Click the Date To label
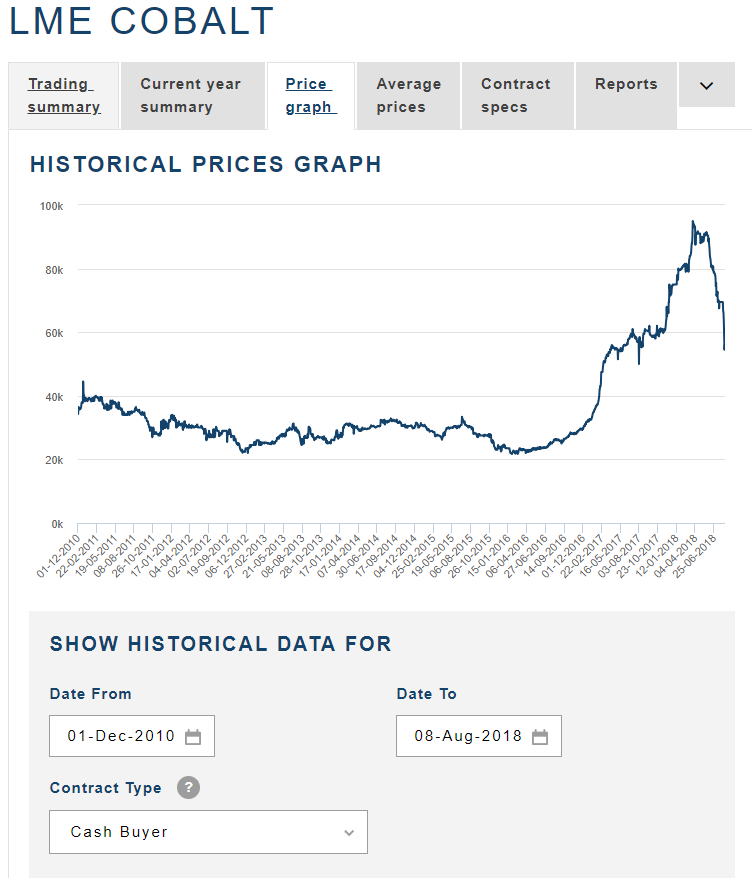Viewport: 752px width, 878px height. pos(427,694)
